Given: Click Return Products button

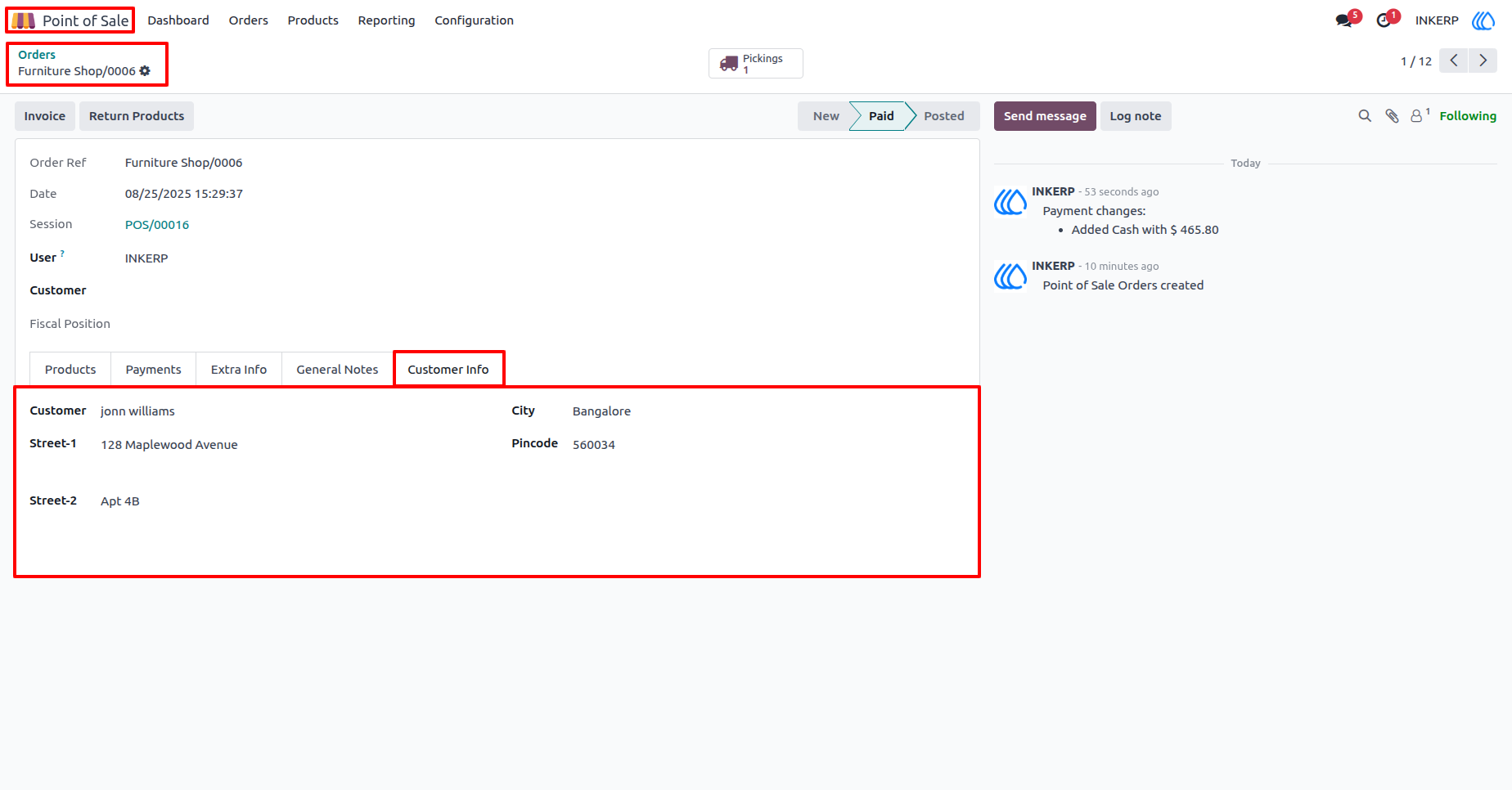Looking at the screenshot, I should tap(137, 116).
